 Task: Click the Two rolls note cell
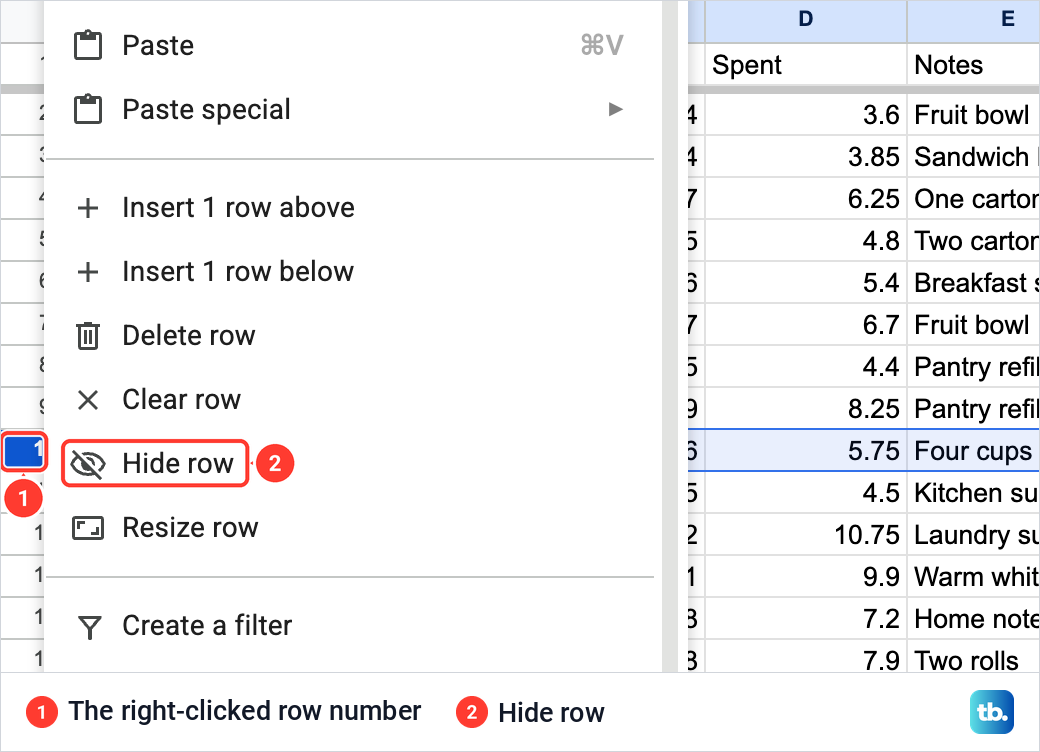point(973,658)
